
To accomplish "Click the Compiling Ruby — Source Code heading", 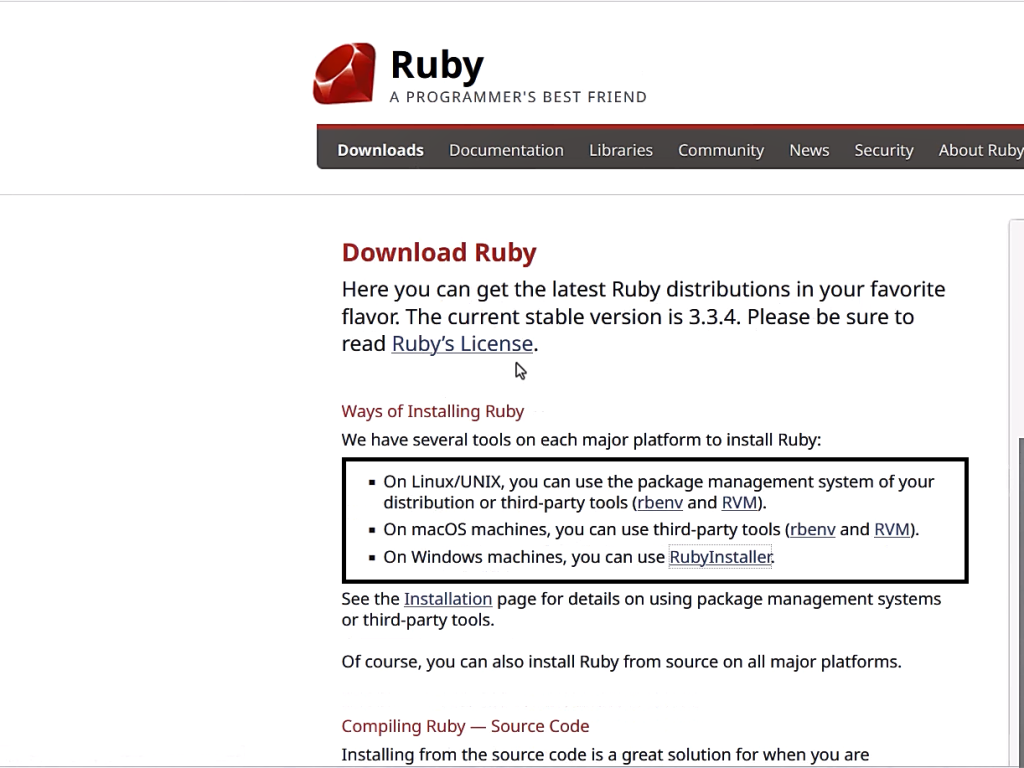I will click(465, 726).
